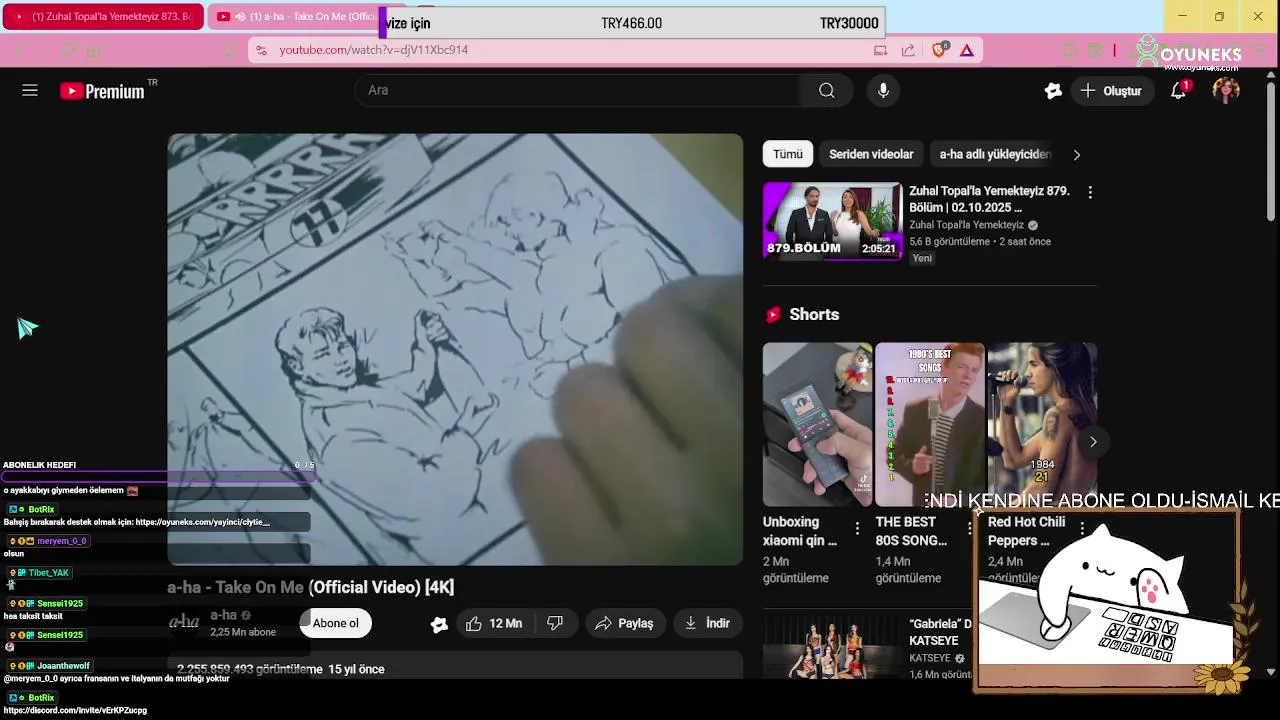The height and width of the screenshot is (720, 1280).
Task: Switch to Zuhal Topal'la Yemekteyiz browser tab
Action: point(103,17)
